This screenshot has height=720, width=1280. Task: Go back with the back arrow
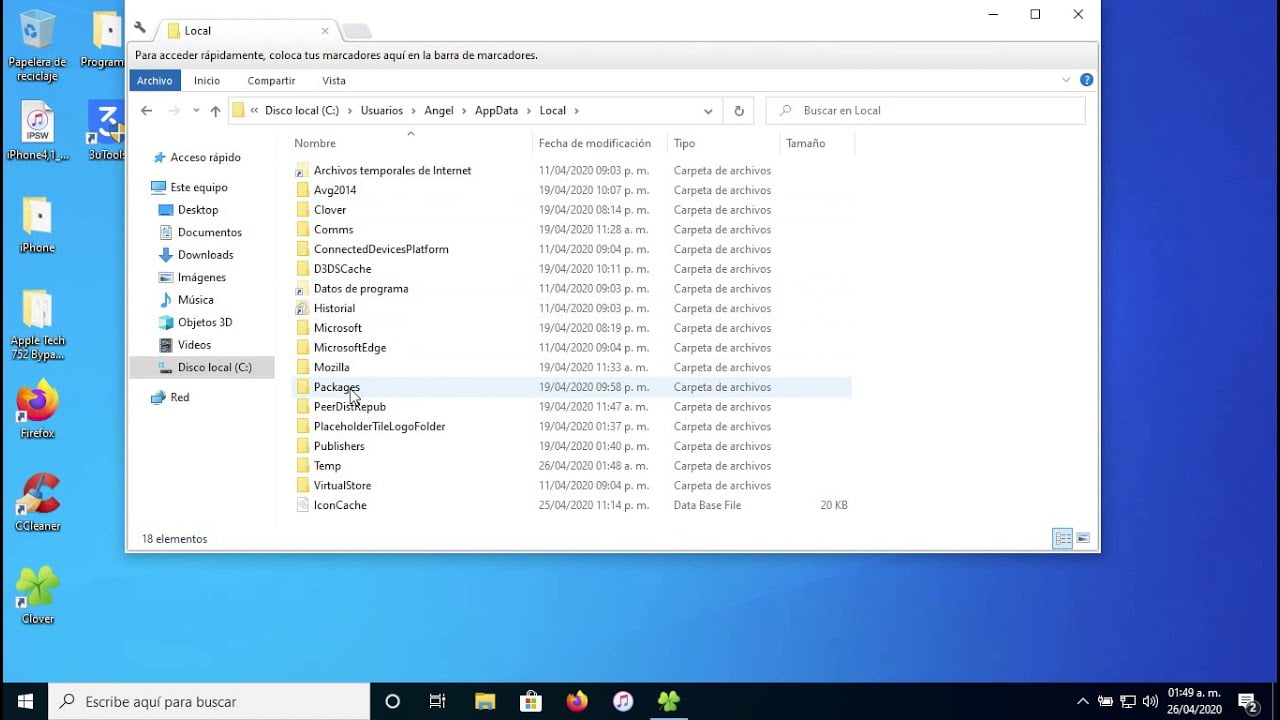pos(147,111)
